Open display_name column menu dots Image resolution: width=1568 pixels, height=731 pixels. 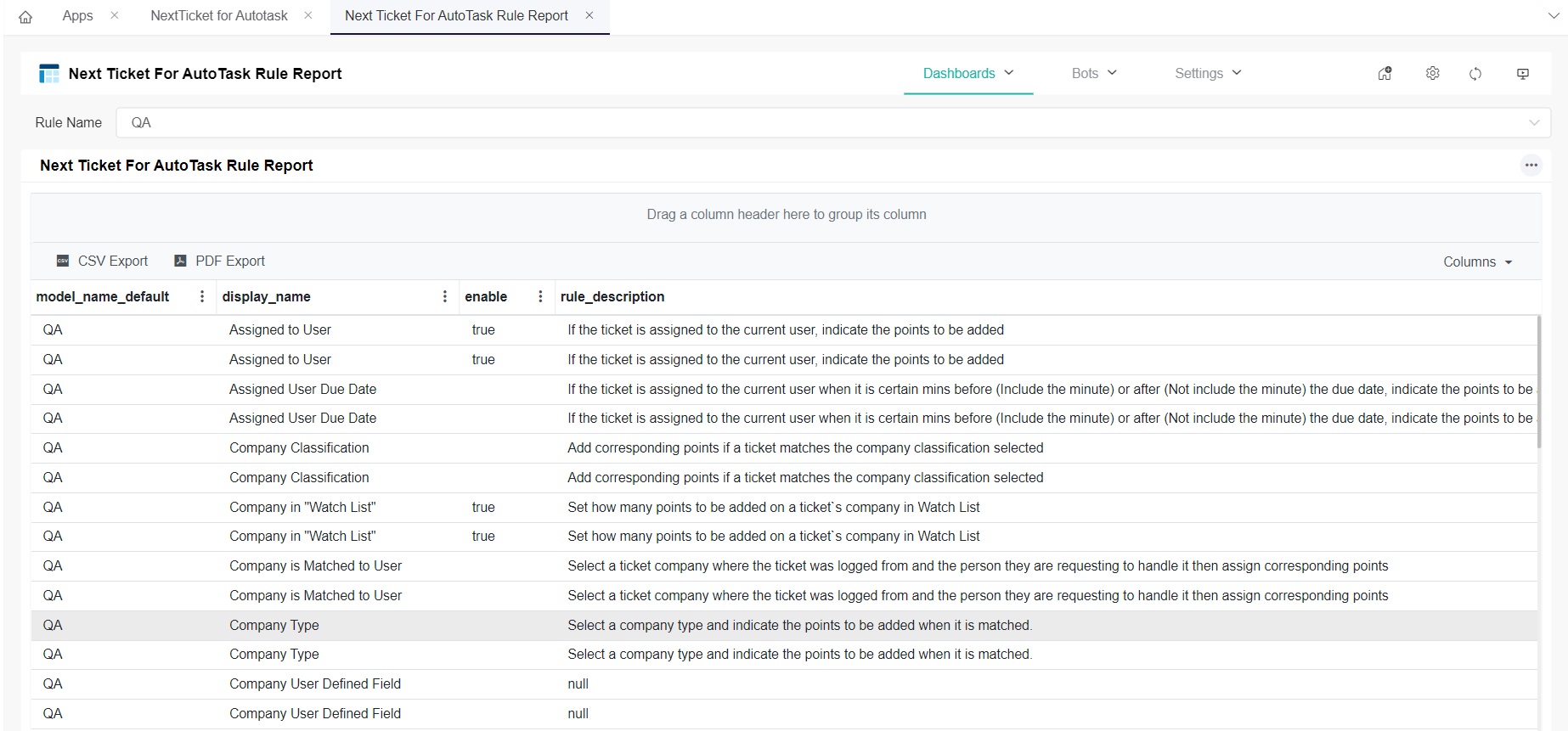pos(445,296)
